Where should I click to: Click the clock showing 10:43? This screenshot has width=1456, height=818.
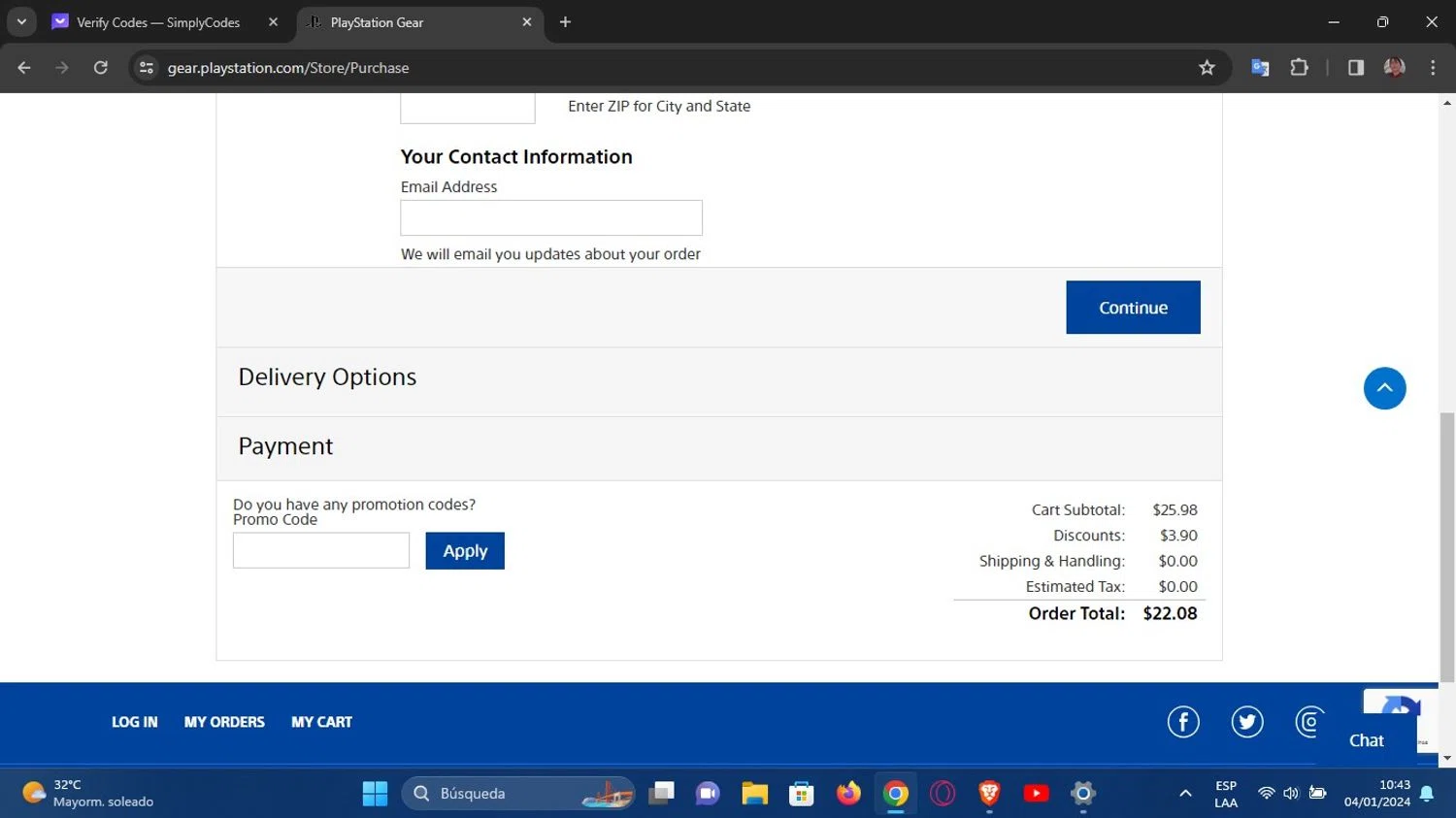tap(1395, 785)
